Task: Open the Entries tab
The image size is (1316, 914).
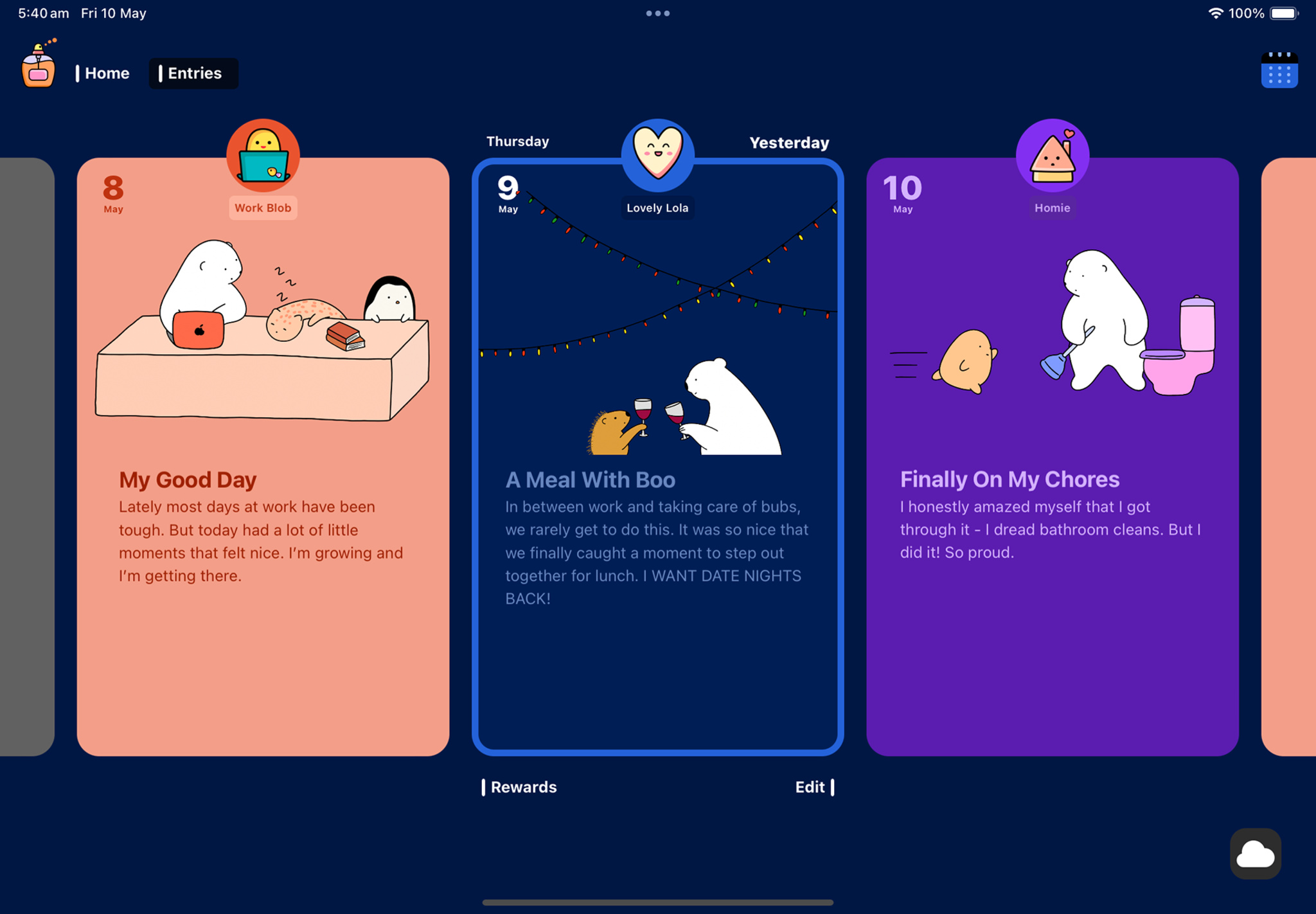Action: click(x=193, y=73)
